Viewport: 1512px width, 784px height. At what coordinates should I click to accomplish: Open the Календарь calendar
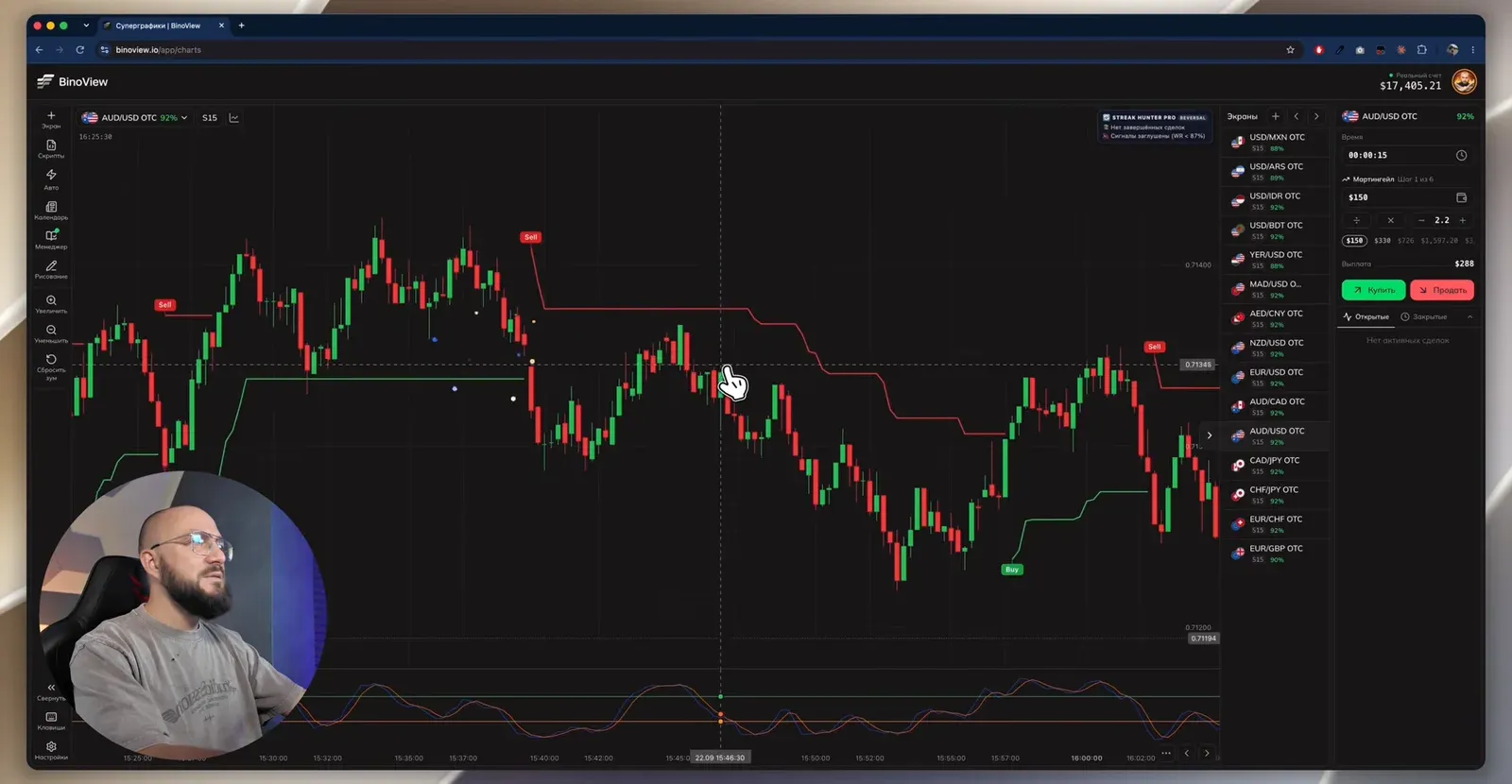tap(51, 210)
